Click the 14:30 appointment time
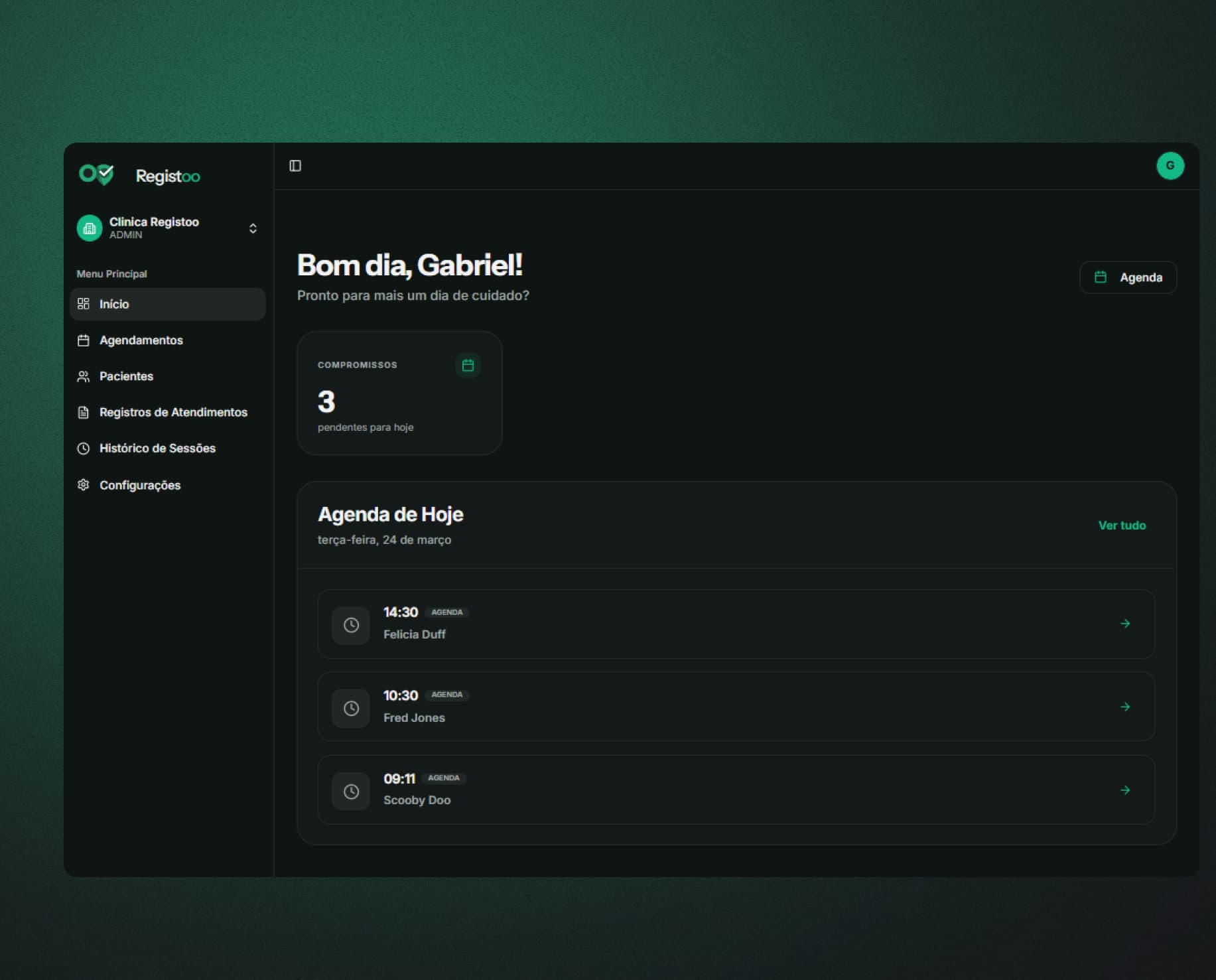Viewport: 1216px width, 980px height. coord(401,612)
